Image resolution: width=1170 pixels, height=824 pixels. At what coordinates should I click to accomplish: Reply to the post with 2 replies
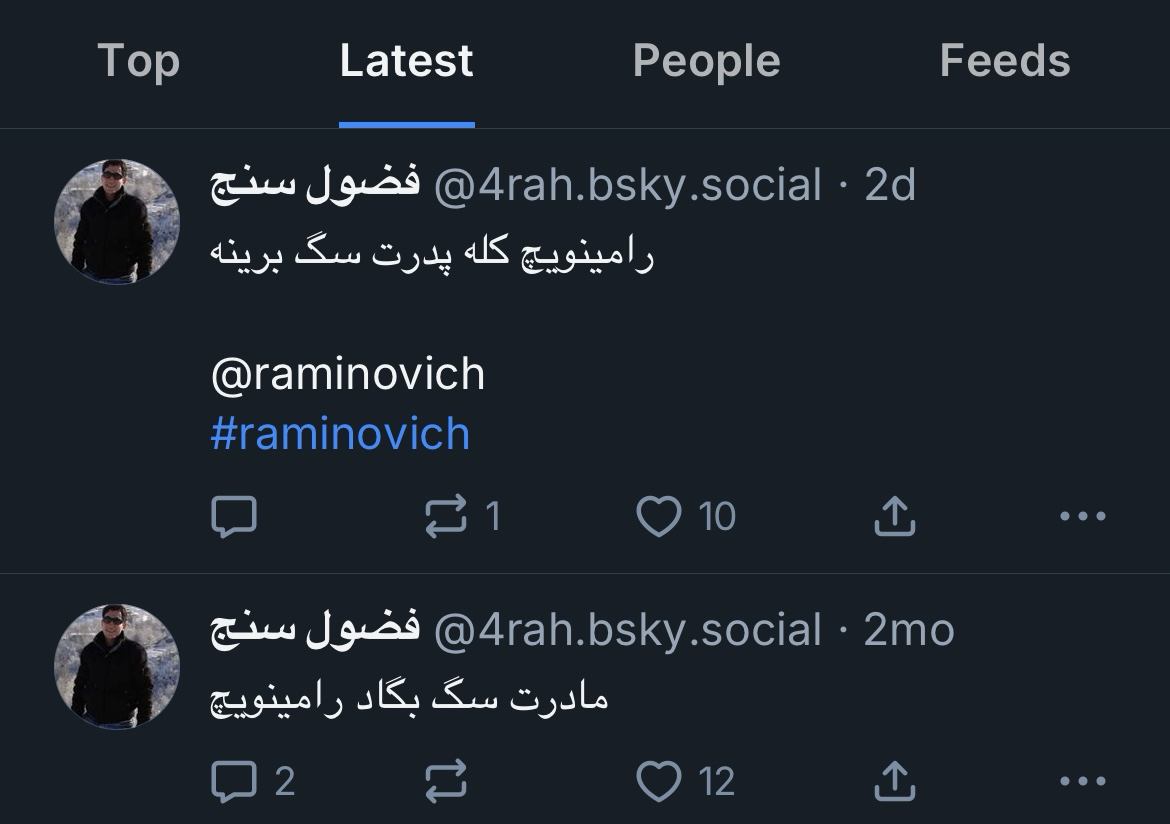pyautogui.click(x=234, y=781)
